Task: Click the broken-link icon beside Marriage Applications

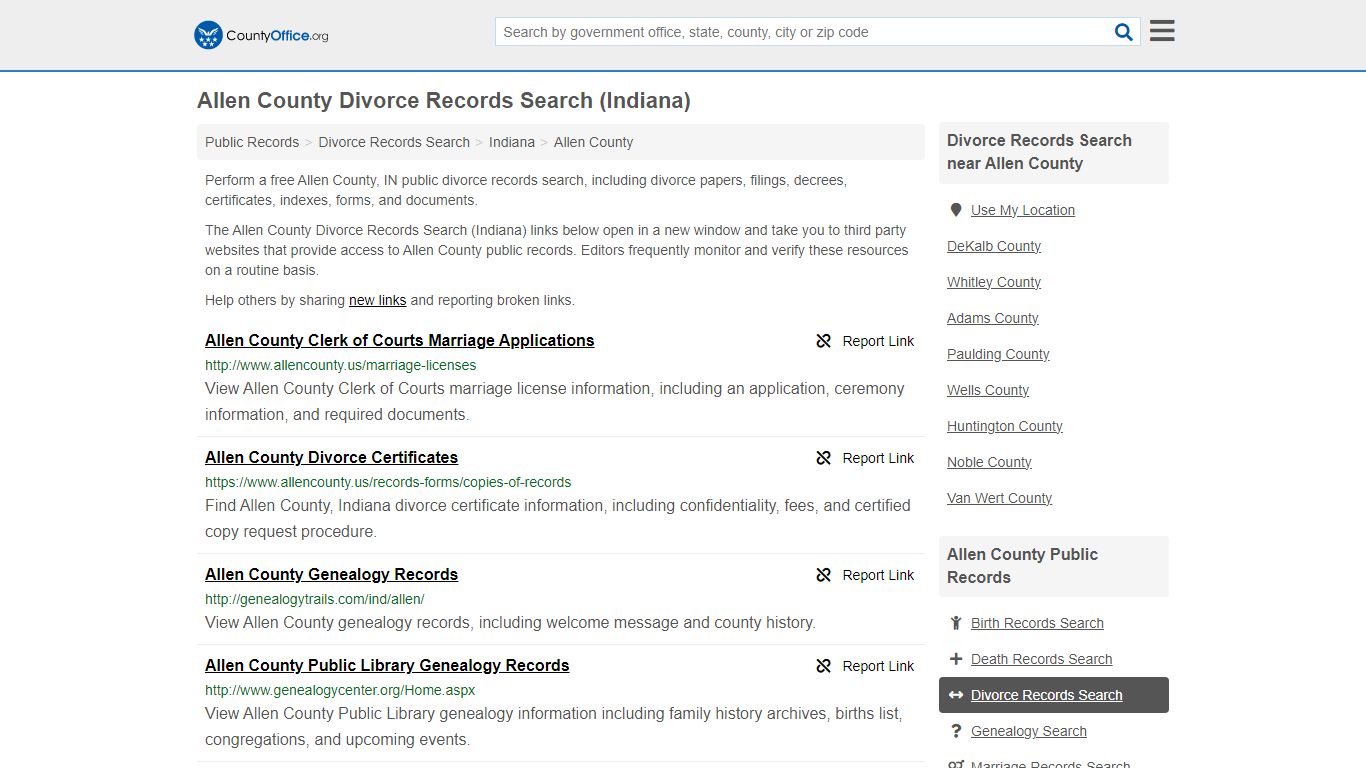Action: coord(824,341)
